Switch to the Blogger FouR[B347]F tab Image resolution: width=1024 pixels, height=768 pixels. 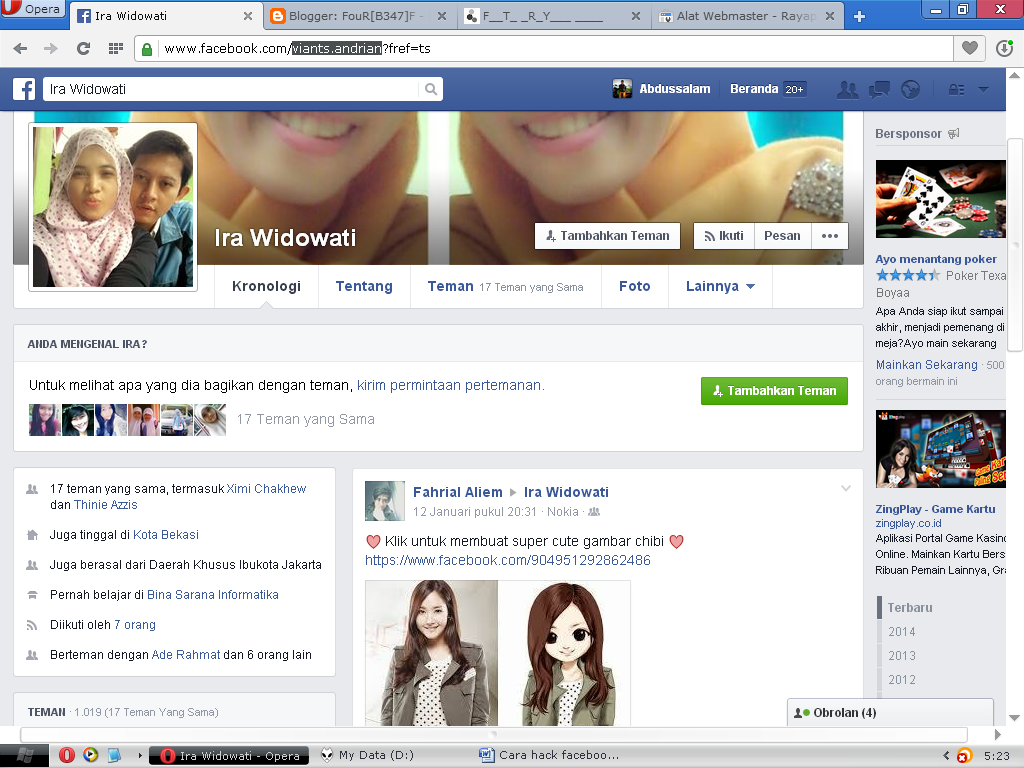tap(358, 16)
